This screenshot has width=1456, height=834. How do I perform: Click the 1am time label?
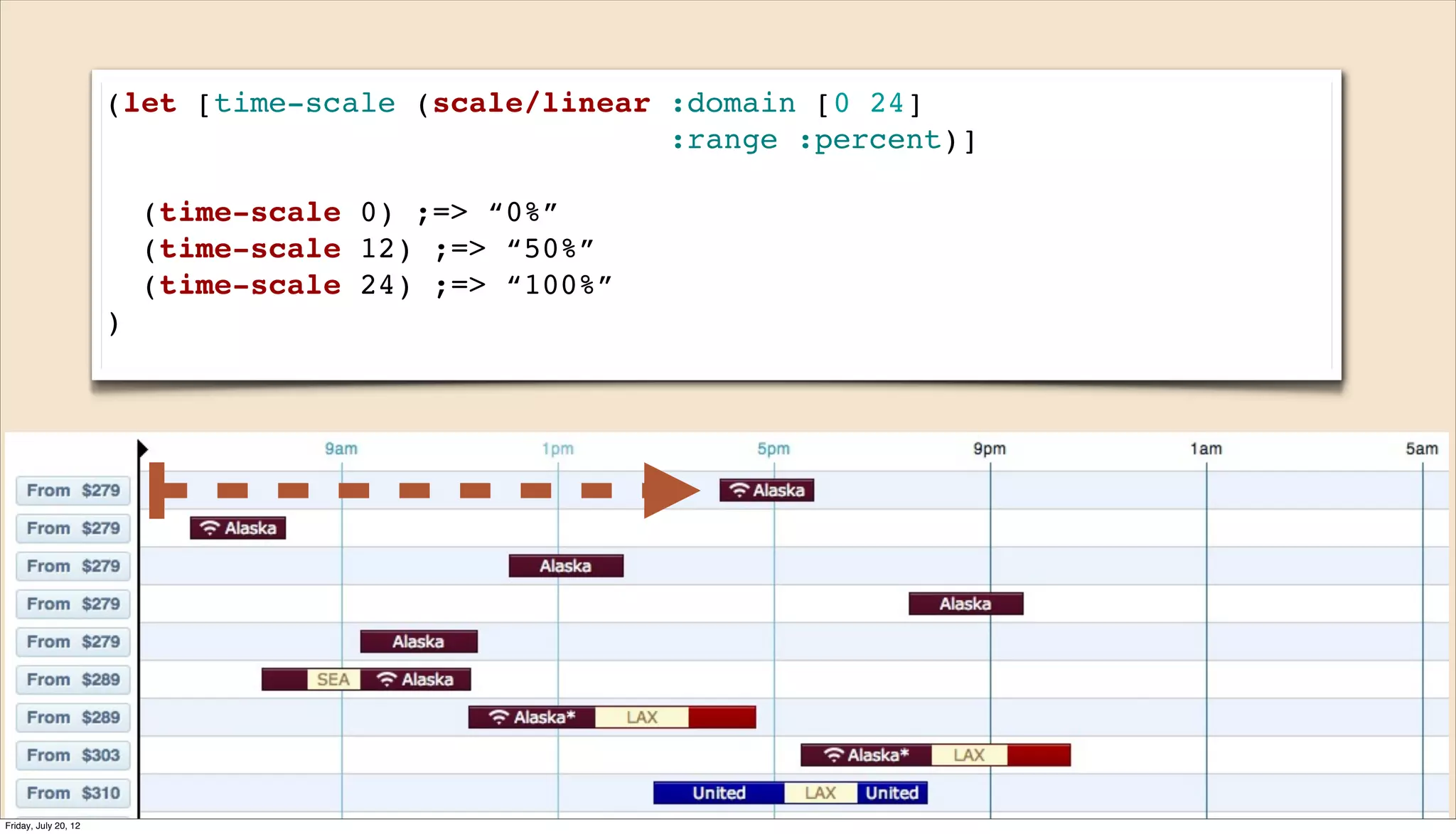coord(1206,449)
